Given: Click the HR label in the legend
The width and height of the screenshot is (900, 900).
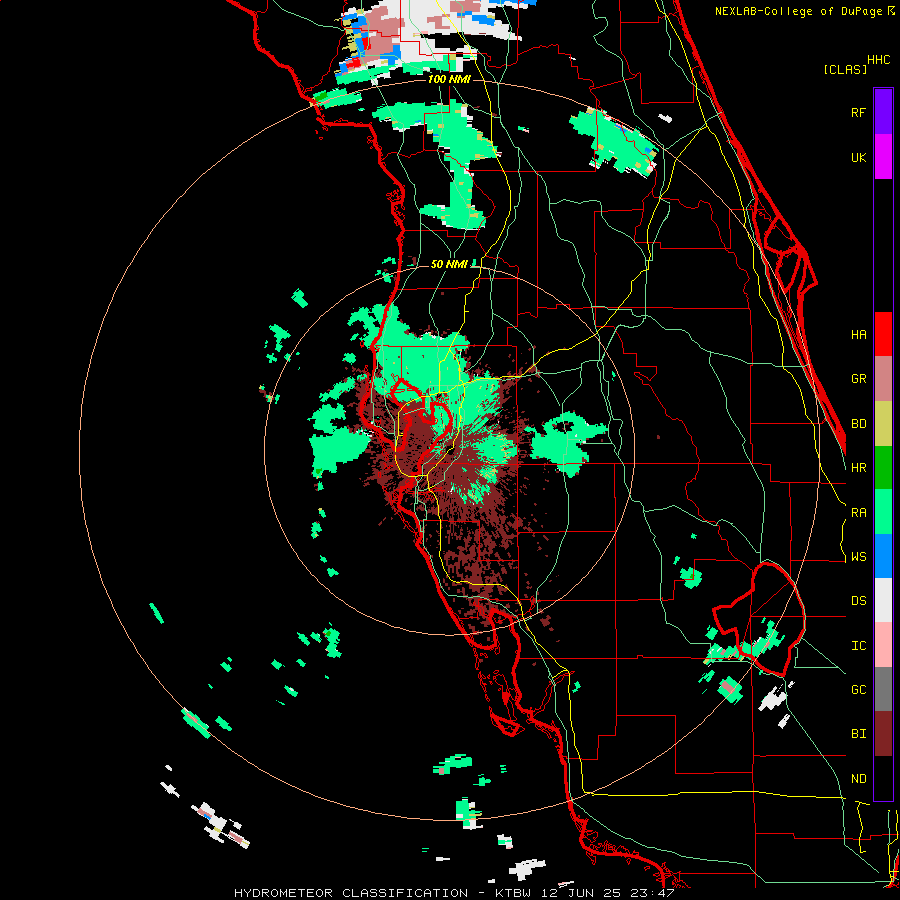Looking at the screenshot, I should pyautogui.click(x=858, y=467).
